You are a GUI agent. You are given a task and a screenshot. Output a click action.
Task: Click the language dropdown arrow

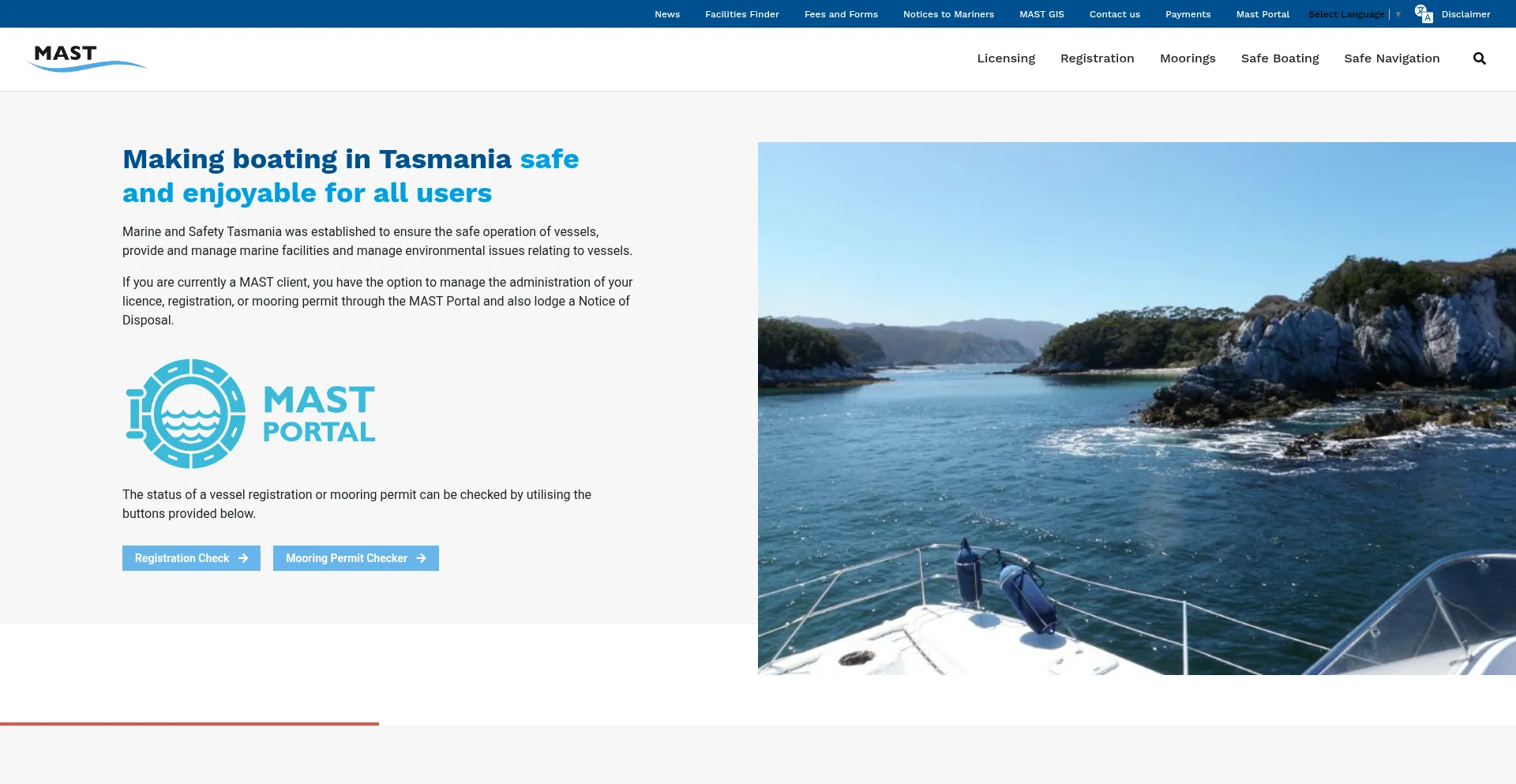click(x=1398, y=14)
